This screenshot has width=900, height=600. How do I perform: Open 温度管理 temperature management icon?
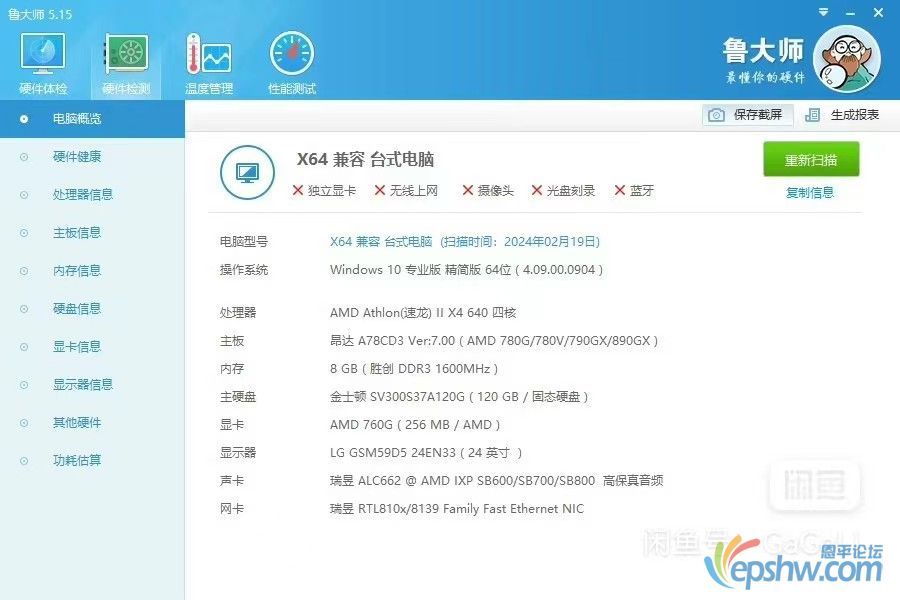[x=209, y=63]
